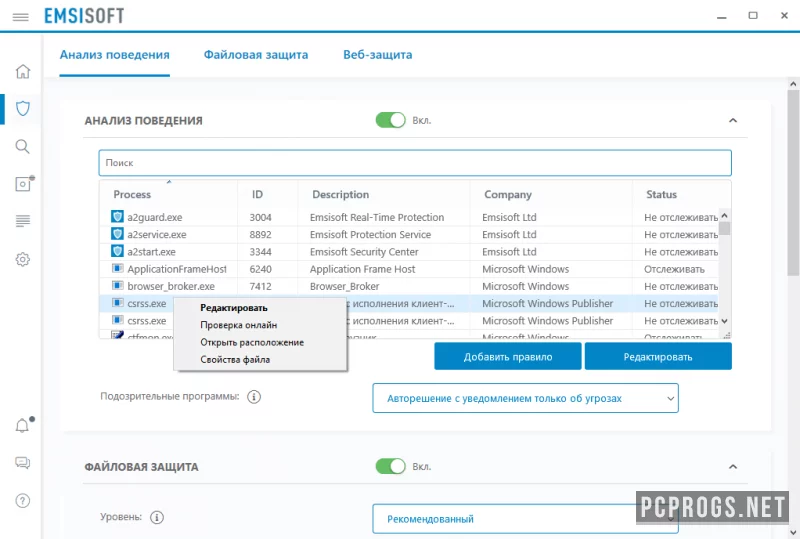
Task: Click the a2start.exe shield icon
Action: click(117, 251)
